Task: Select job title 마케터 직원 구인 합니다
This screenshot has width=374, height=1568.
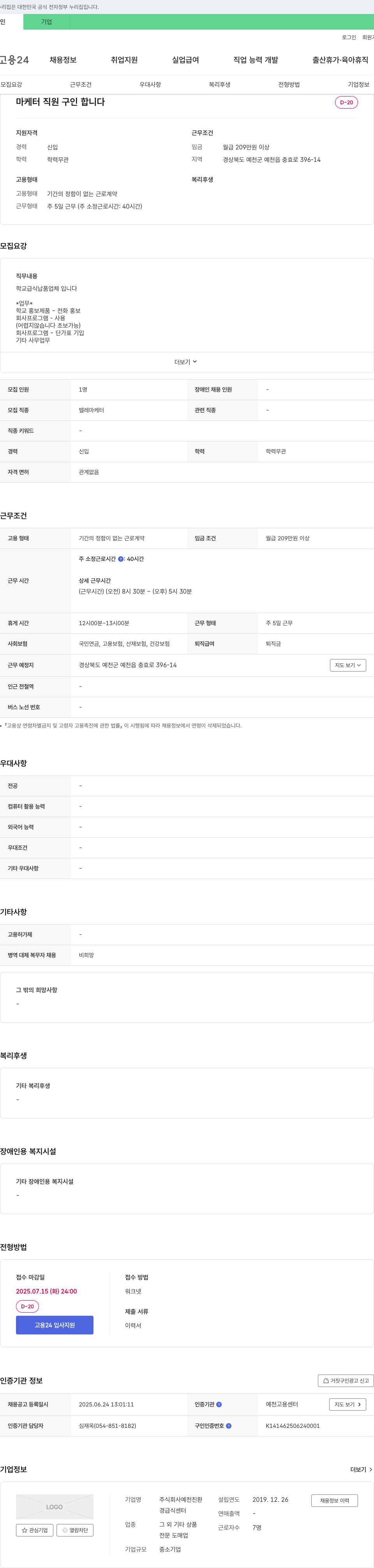Action: click(x=60, y=102)
